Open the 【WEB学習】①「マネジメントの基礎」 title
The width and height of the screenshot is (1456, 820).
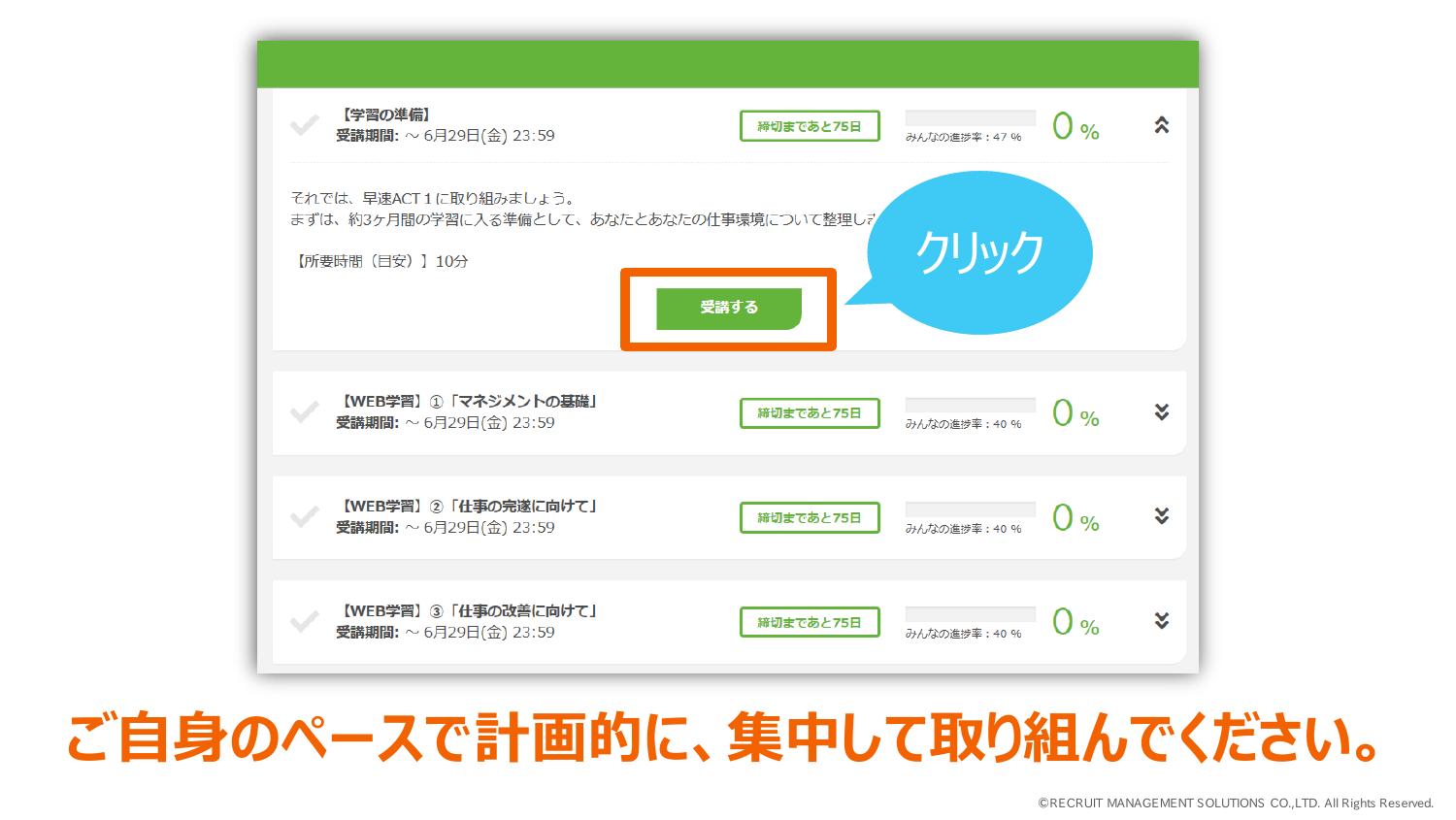click(468, 401)
